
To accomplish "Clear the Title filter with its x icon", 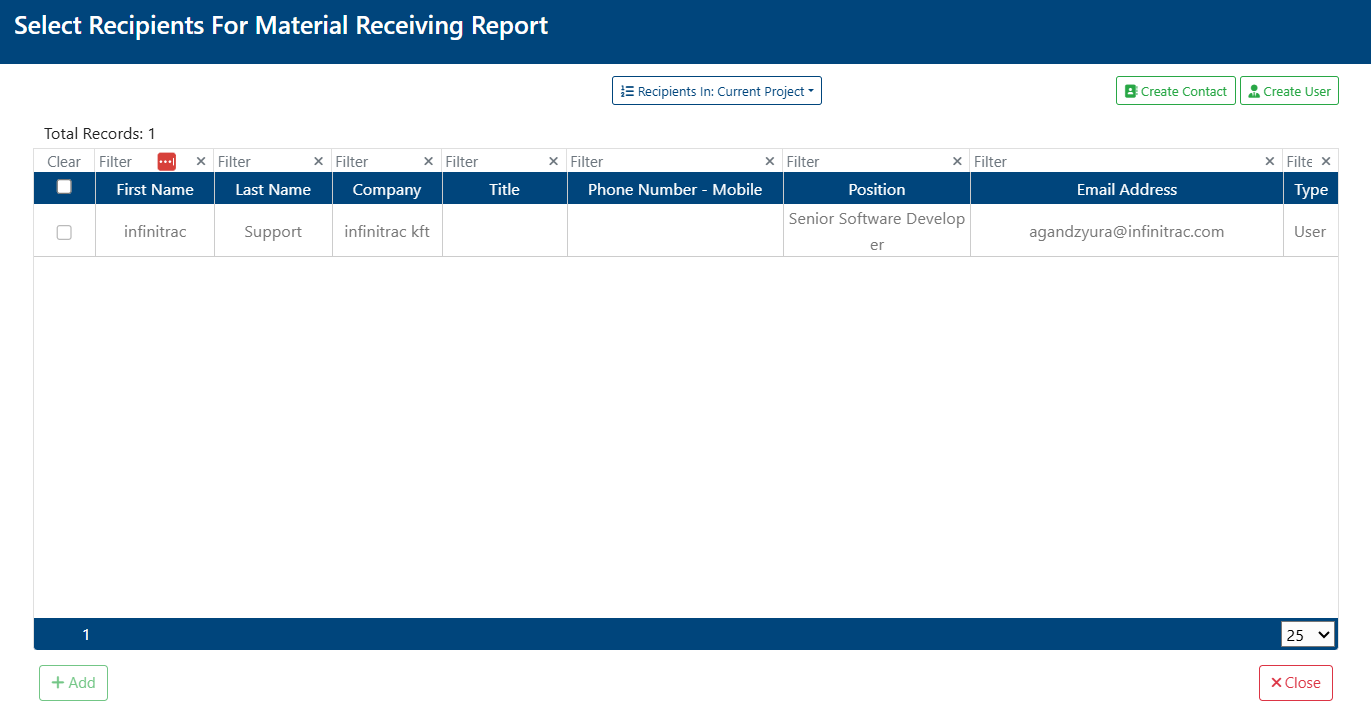I will 554,161.
